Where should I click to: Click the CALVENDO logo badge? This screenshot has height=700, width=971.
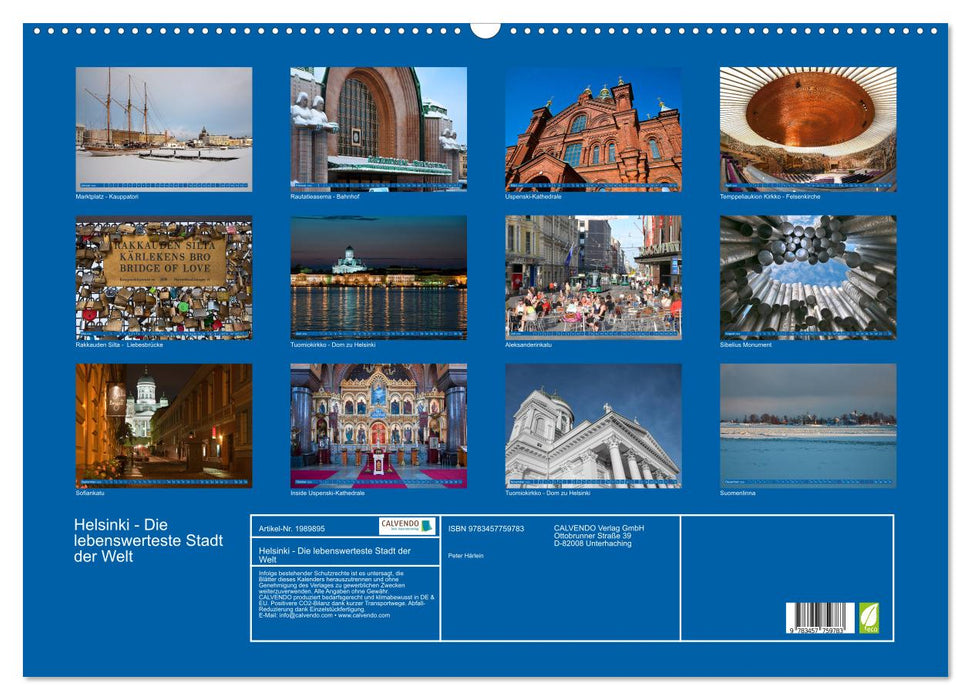pos(407,526)
